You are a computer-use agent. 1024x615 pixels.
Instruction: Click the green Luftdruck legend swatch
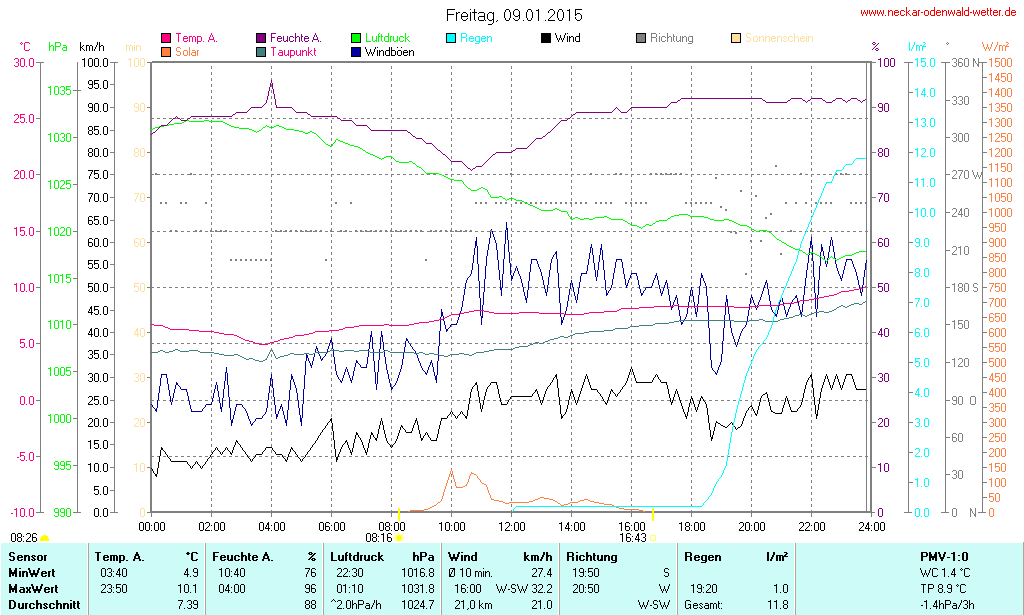(x=356, y=38)
